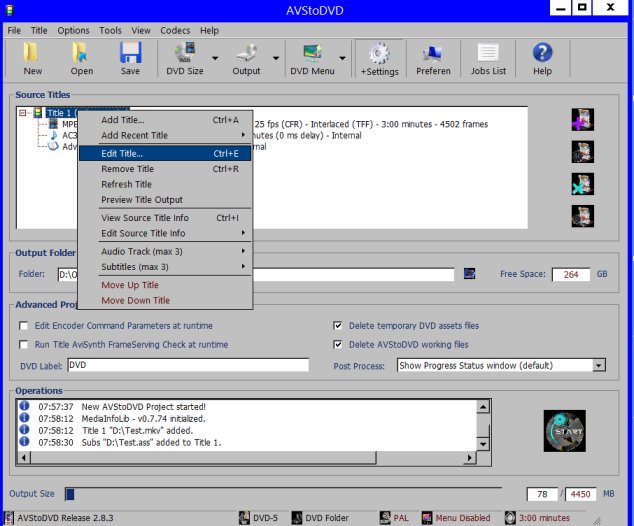Enable Run Title AviSynth FrameServing Check
The image size is (634, 526).
[23, 344]
